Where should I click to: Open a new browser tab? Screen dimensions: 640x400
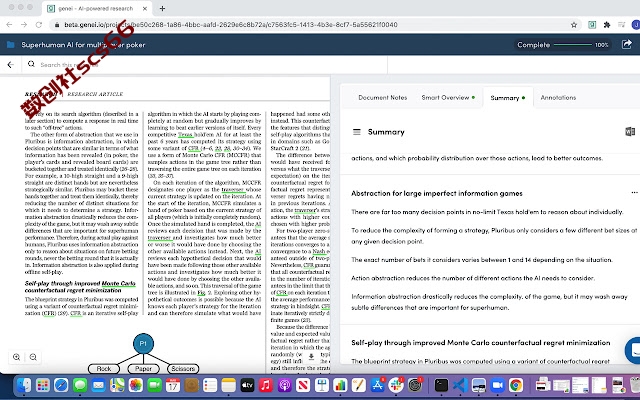(x=162, y=9)
